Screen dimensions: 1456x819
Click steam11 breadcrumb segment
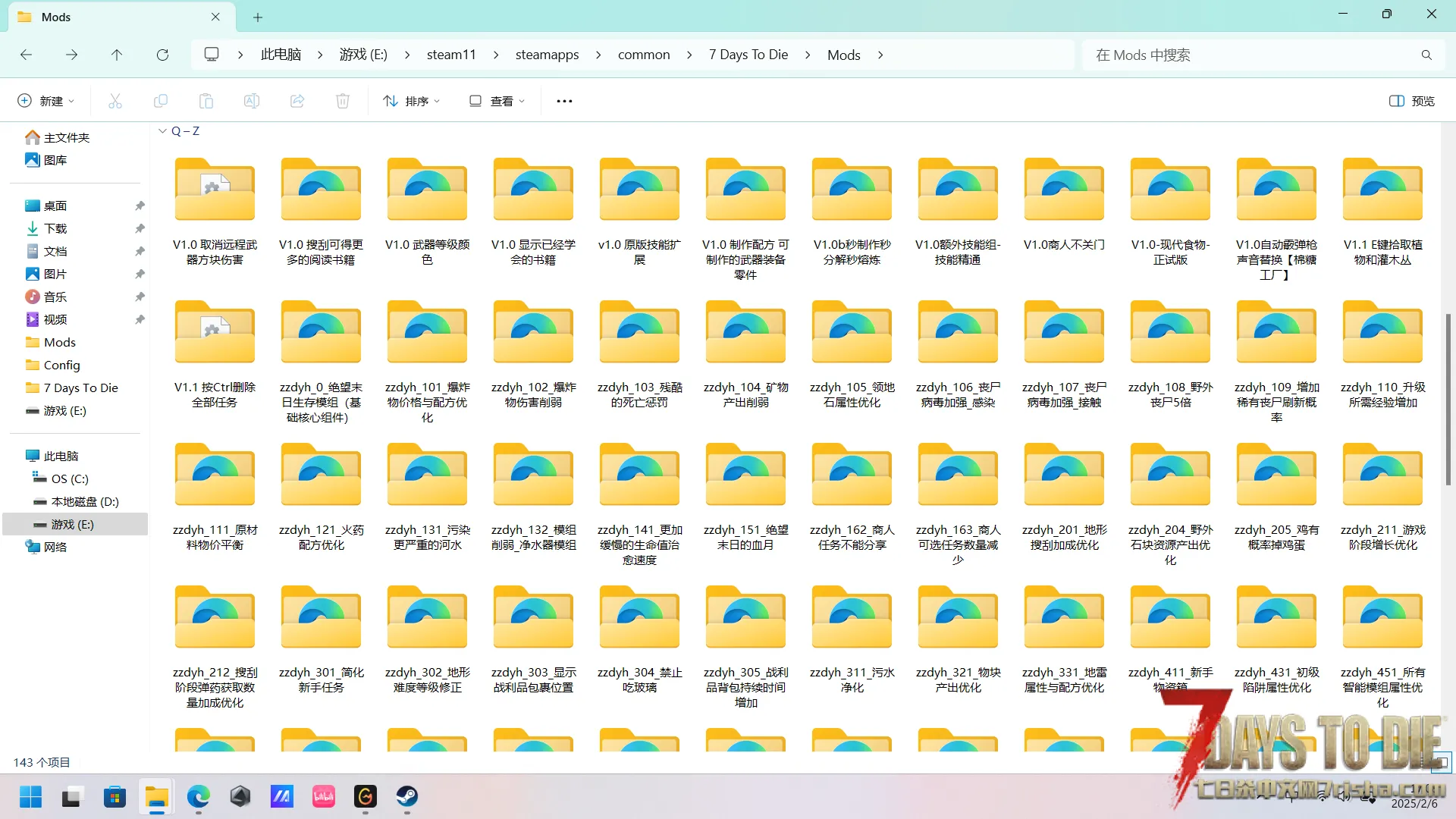tap(451, 55)
